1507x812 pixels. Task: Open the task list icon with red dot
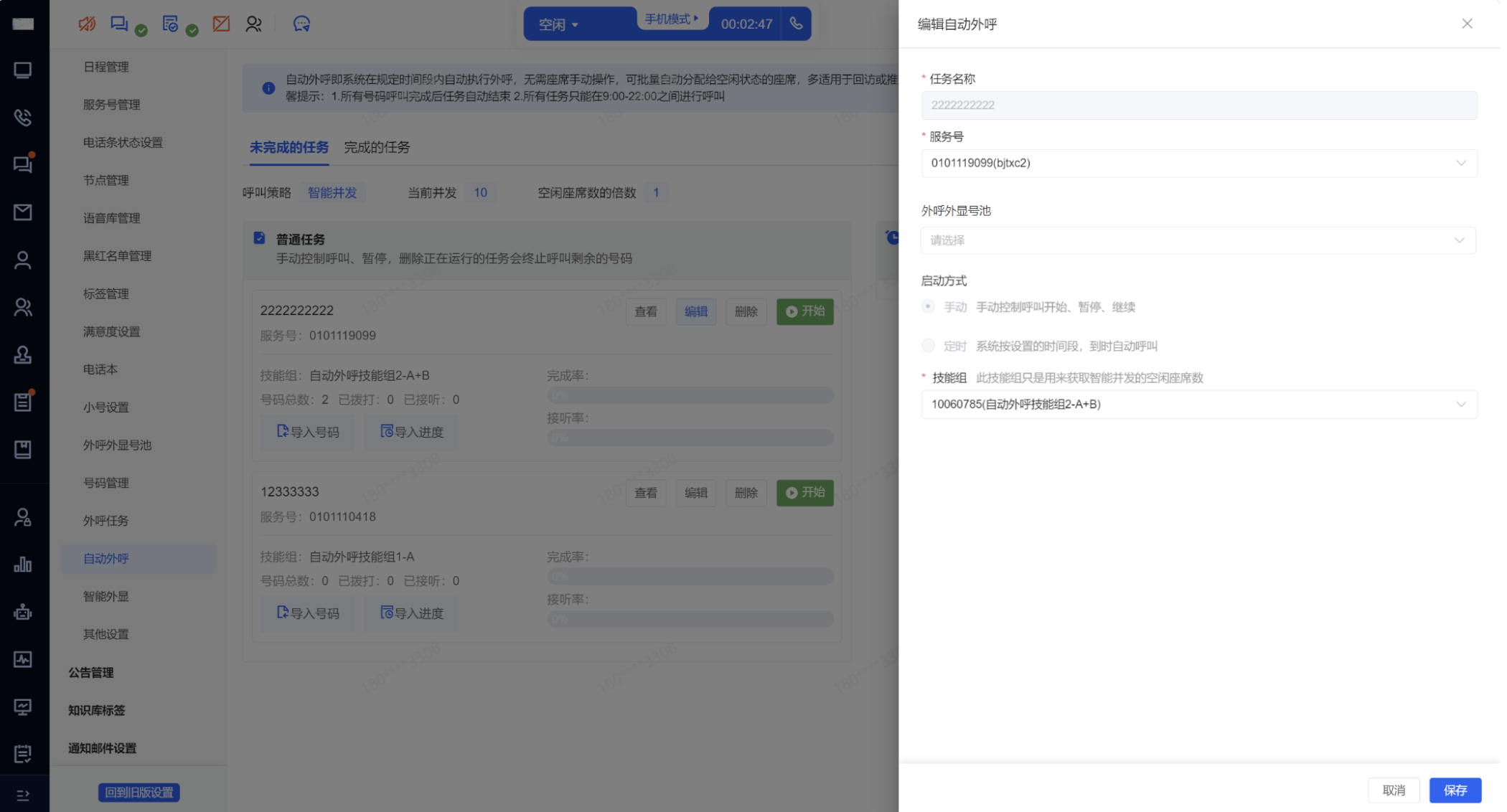[23, 402]
